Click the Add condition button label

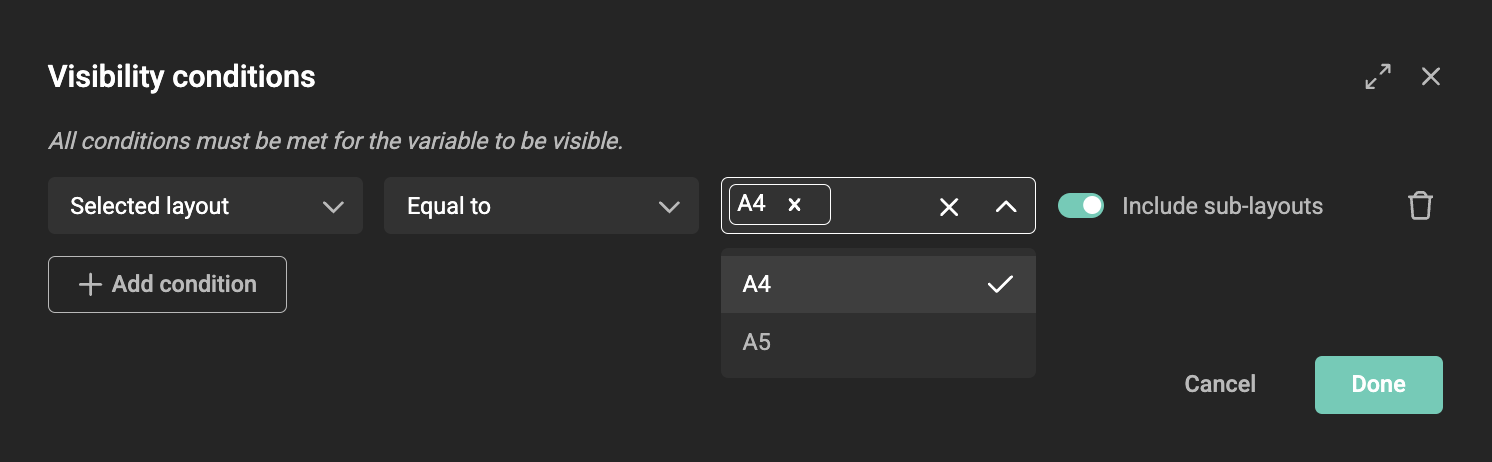(184, 285)
